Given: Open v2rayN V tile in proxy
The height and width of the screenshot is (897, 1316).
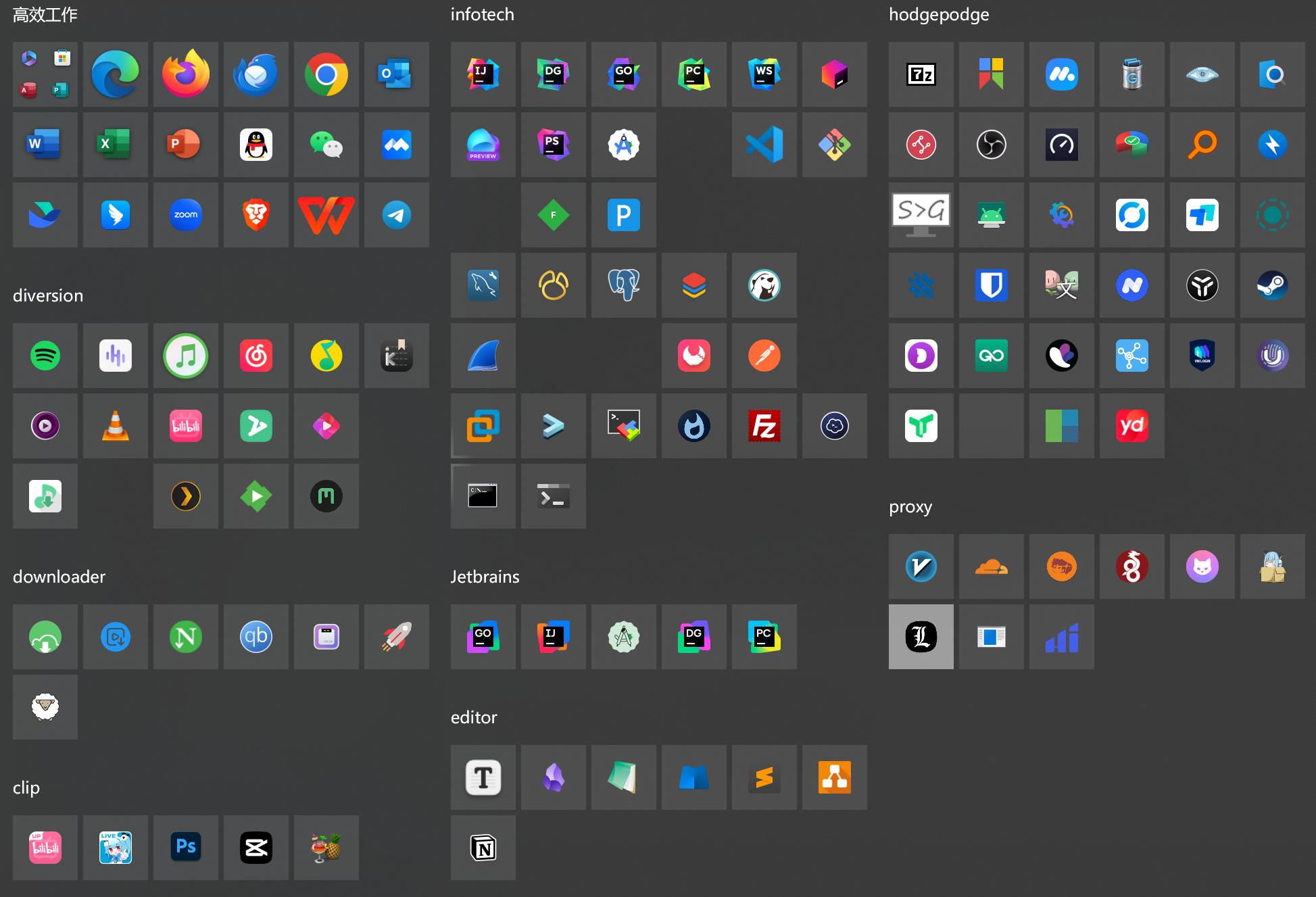Looking at the screenshot, I should tap(921, 566).
